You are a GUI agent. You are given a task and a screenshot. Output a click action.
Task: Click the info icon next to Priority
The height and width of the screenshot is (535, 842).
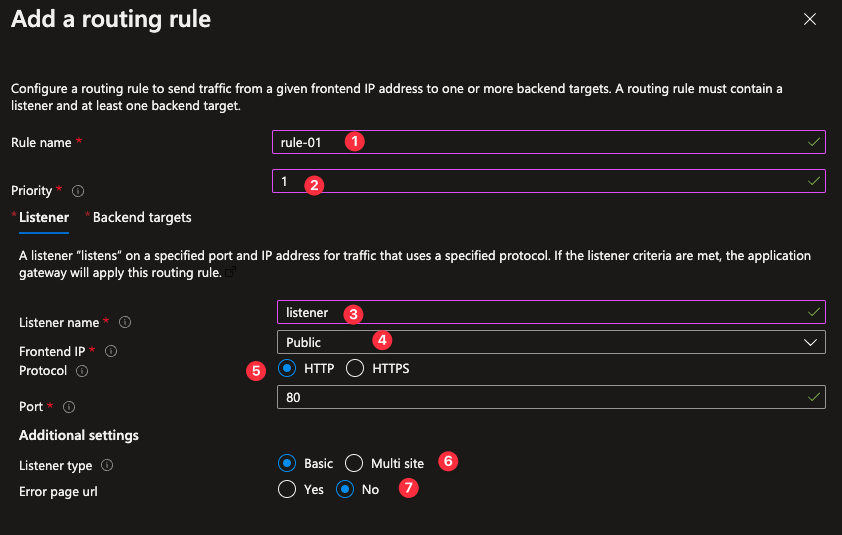78,190
